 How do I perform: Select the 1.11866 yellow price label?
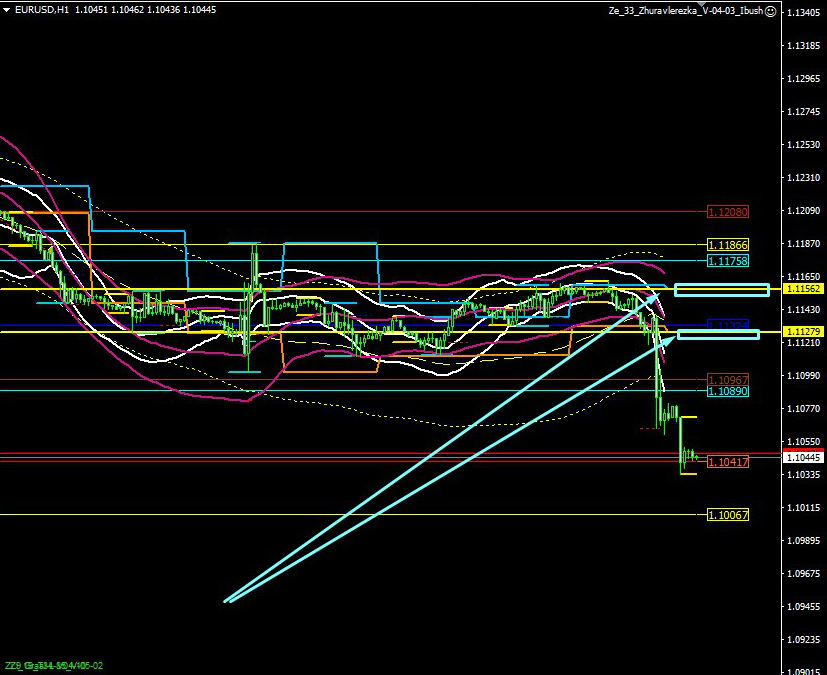[728, 245]
